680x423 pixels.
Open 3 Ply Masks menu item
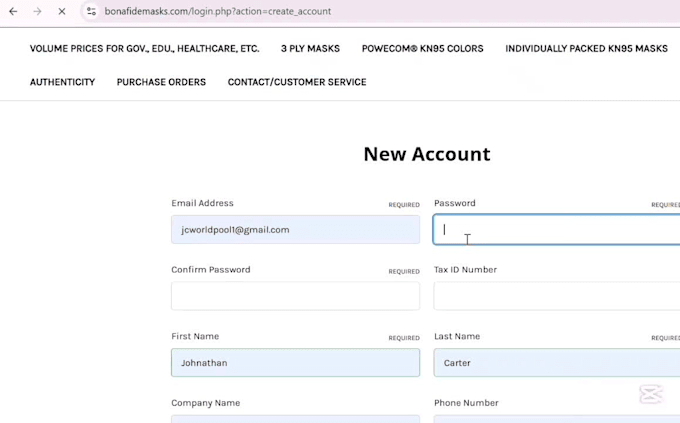pos(310,49)
